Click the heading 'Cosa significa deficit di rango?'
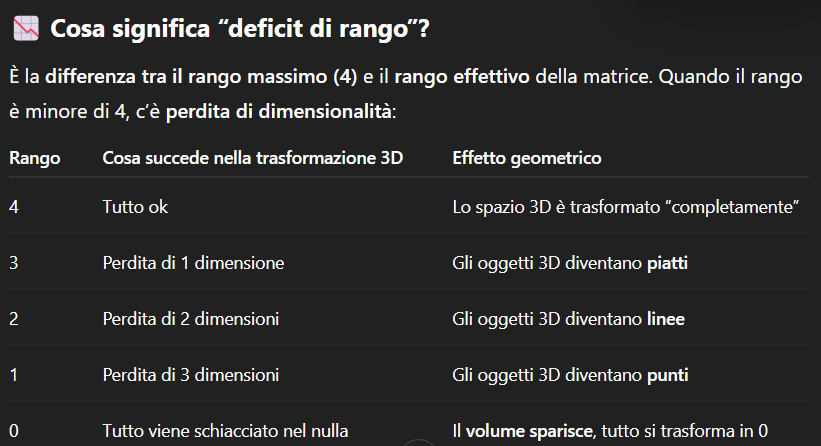821x446 pixels. point(239,29)
